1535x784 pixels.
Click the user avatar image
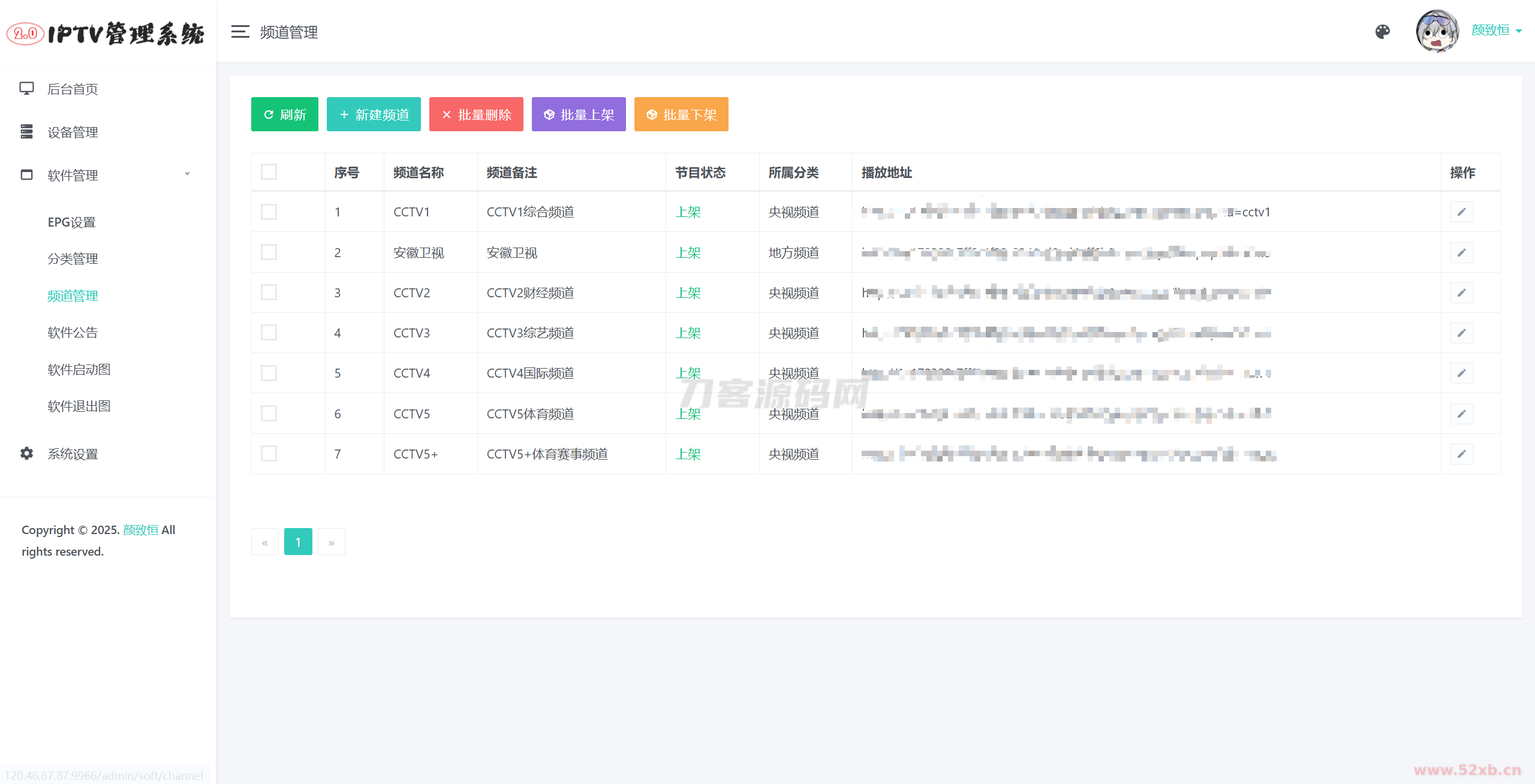coord(1437,31)
